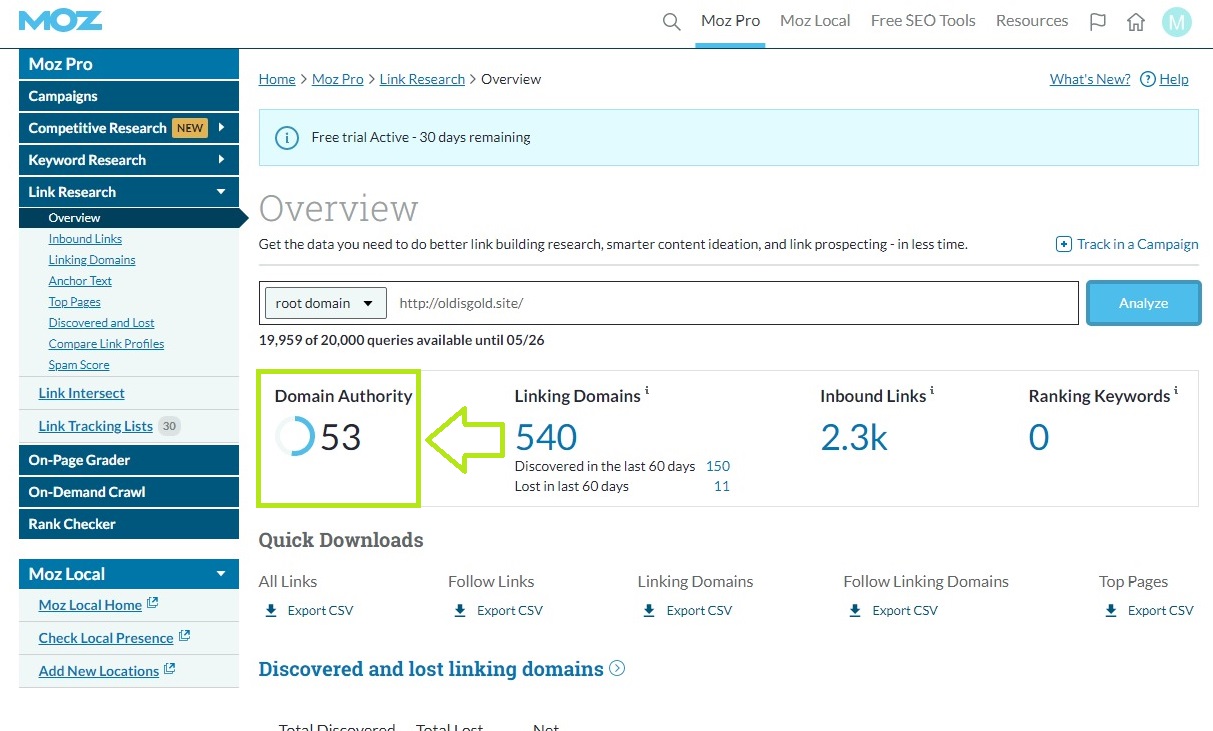Open the Free SEO Tools menu

click(922, 21)
